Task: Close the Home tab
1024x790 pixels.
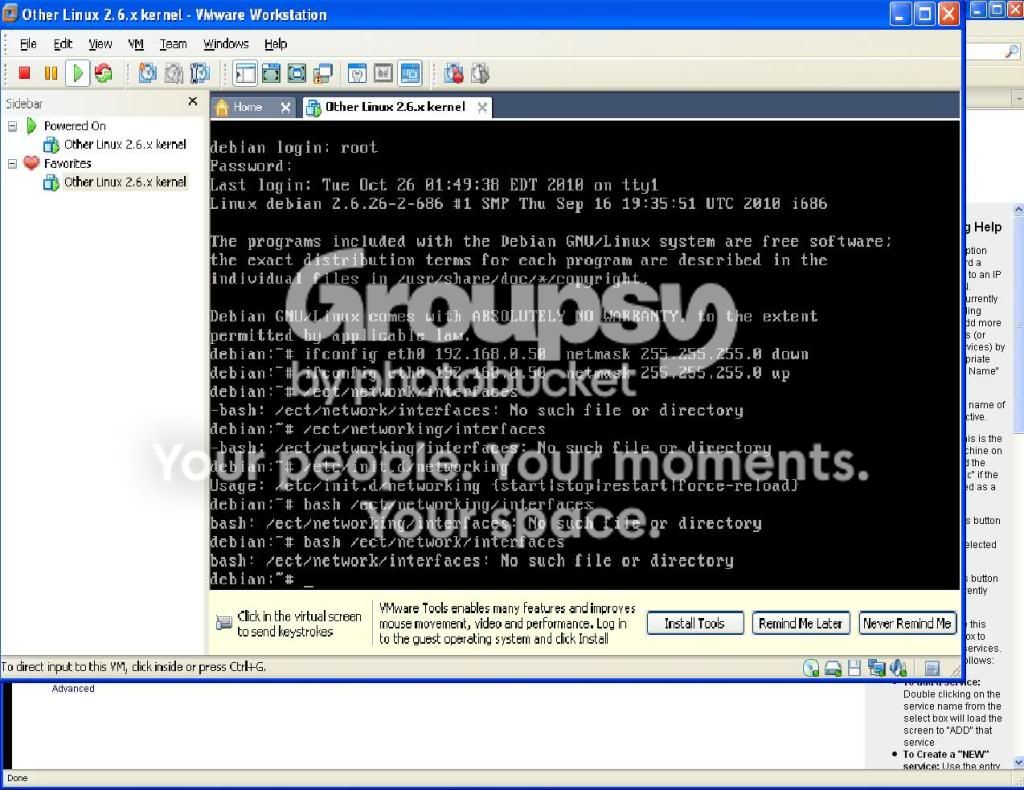Action: 285,108
